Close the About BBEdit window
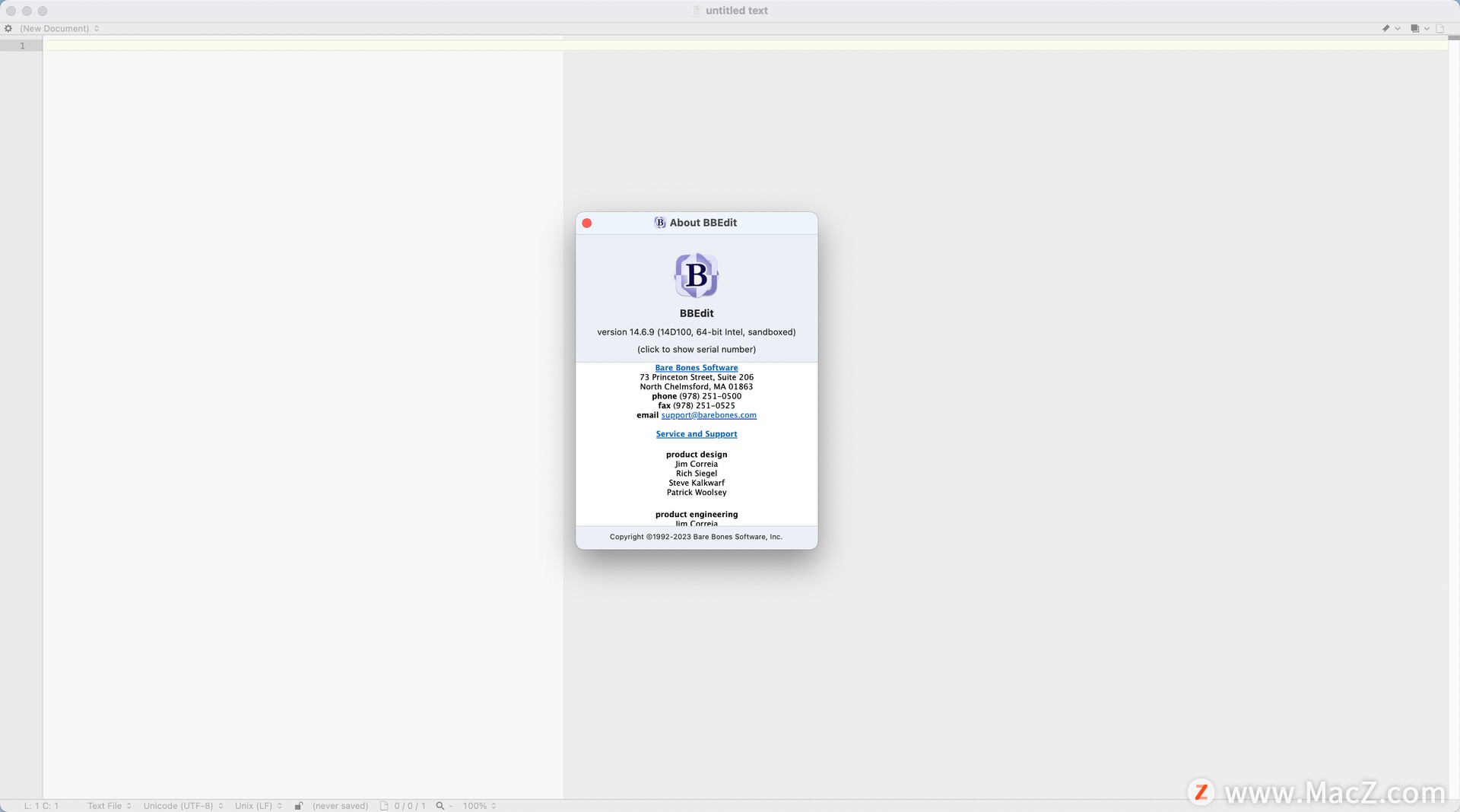The image size is (1460, 812). (586, 223)
